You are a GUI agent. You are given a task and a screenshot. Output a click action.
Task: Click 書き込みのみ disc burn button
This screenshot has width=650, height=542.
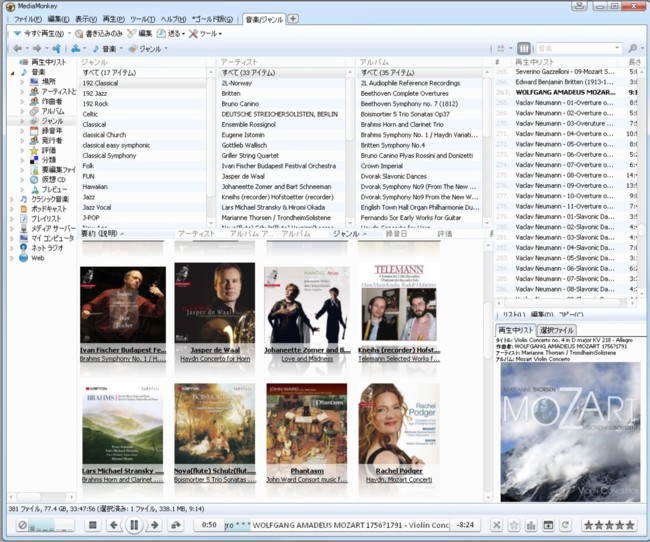99,33
